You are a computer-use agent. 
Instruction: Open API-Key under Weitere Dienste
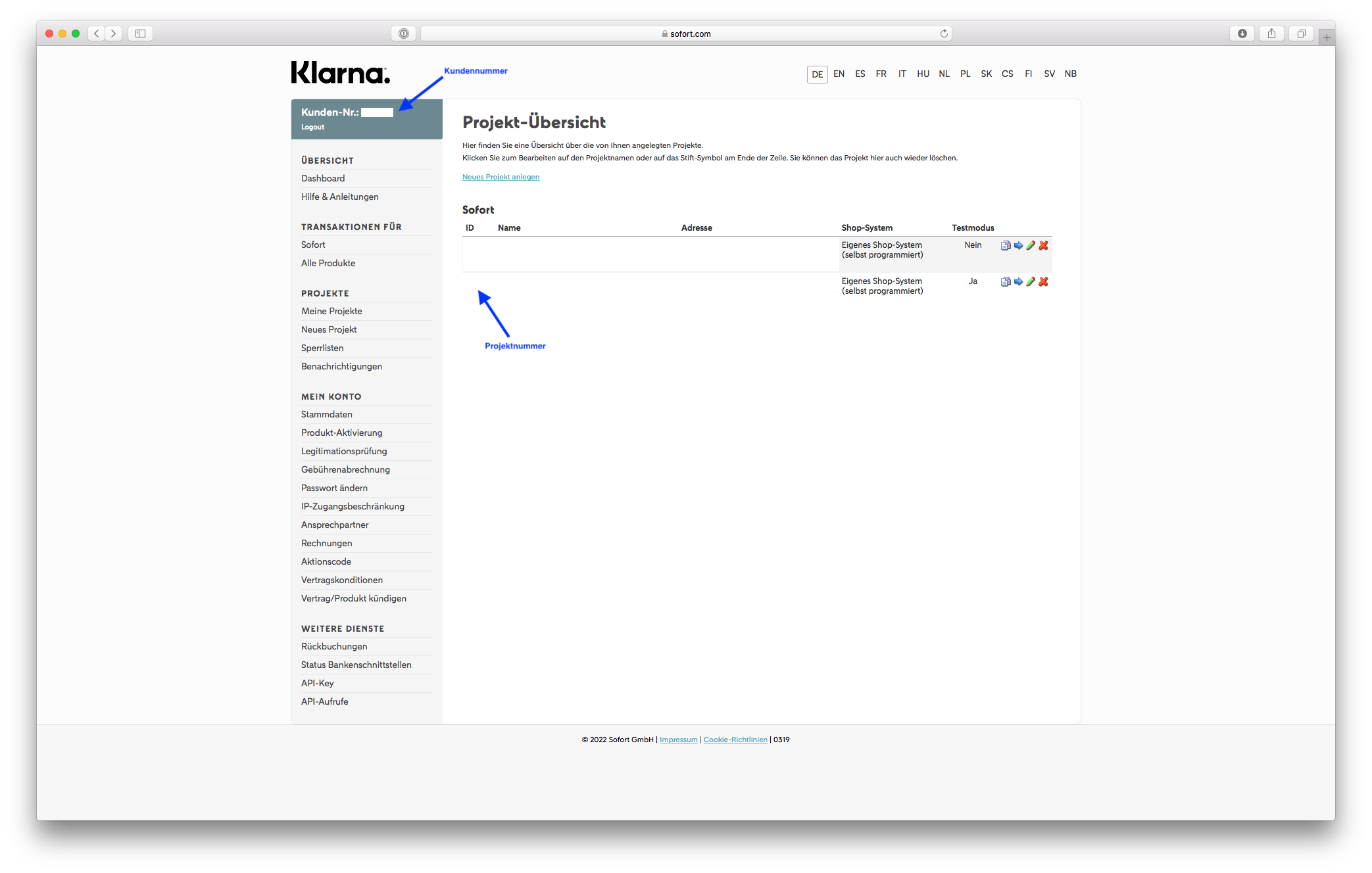click(318, 683)
